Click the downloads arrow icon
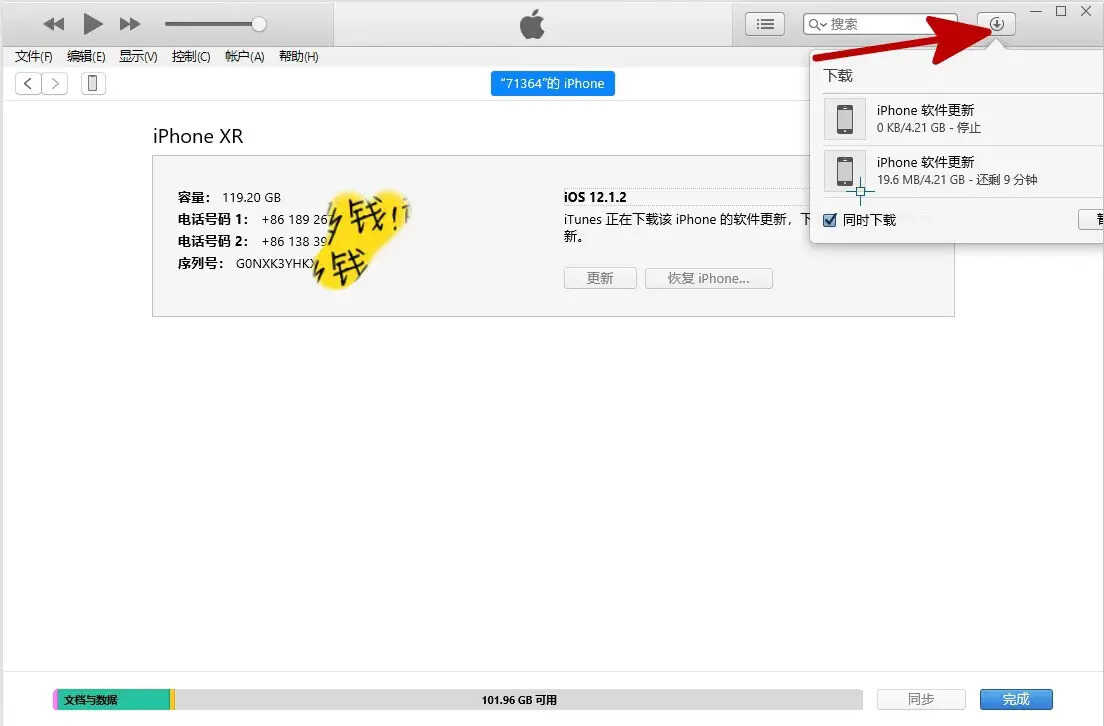The image size is (1104, 726). [996, 24]
